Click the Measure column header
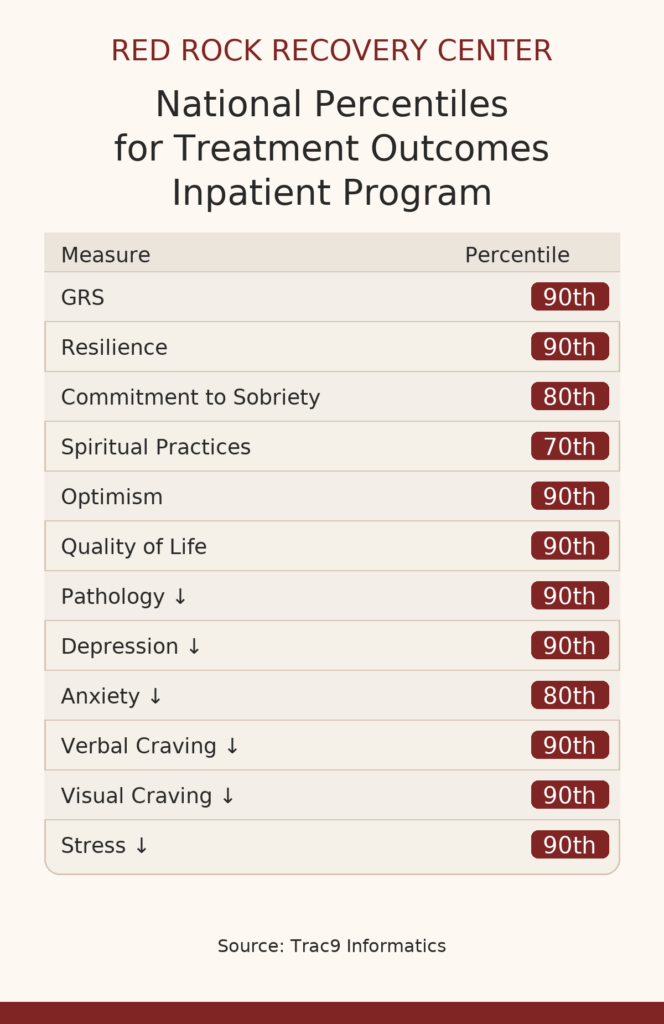The width and height of the screenshot is (664, 1024). click(105, 255)
